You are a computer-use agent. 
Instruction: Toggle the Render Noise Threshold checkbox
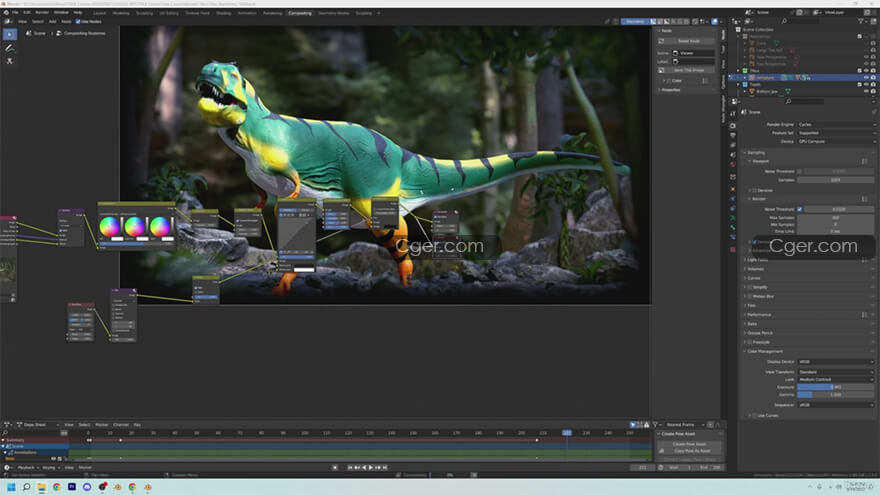click(x=800, y=209)
